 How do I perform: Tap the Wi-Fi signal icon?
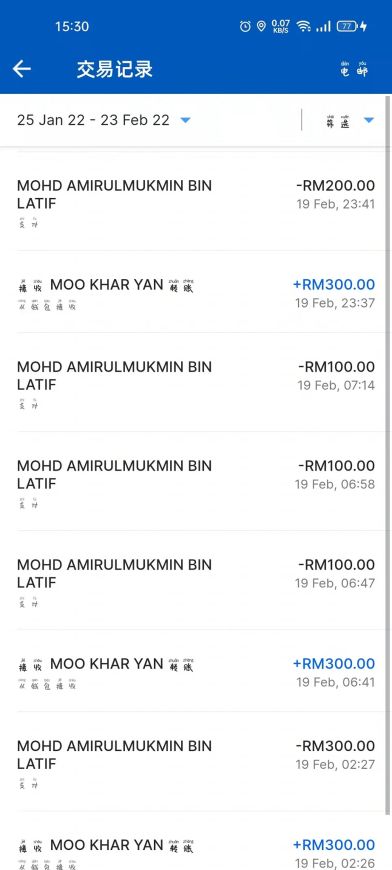tap(303, 26)
